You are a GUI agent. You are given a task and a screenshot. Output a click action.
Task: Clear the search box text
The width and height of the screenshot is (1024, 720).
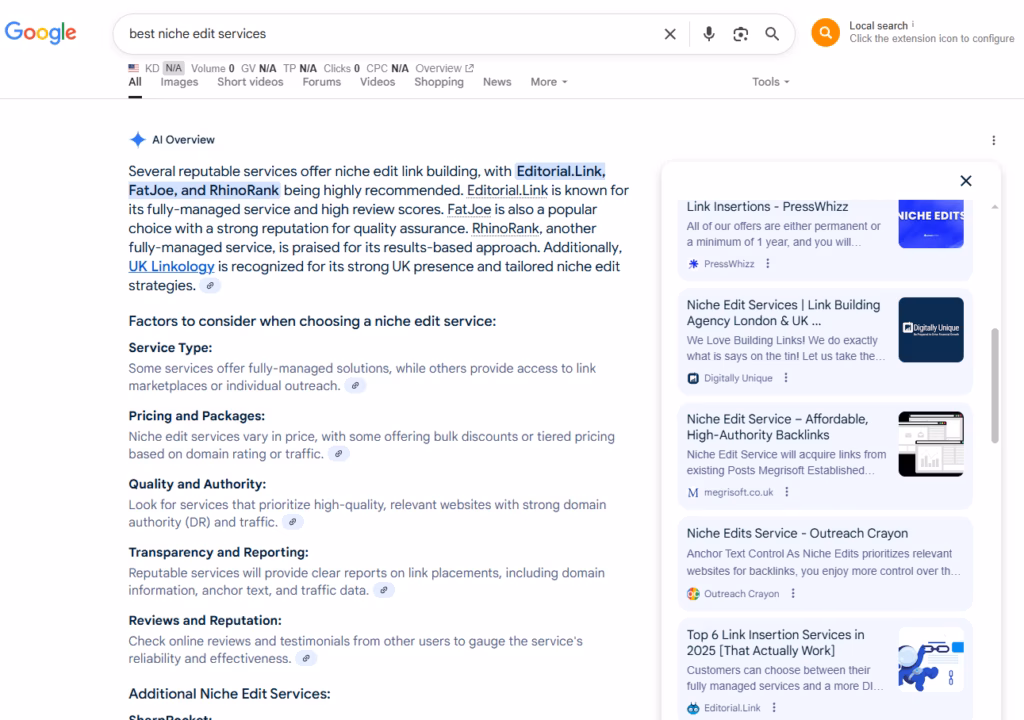[x=670, y=34]
